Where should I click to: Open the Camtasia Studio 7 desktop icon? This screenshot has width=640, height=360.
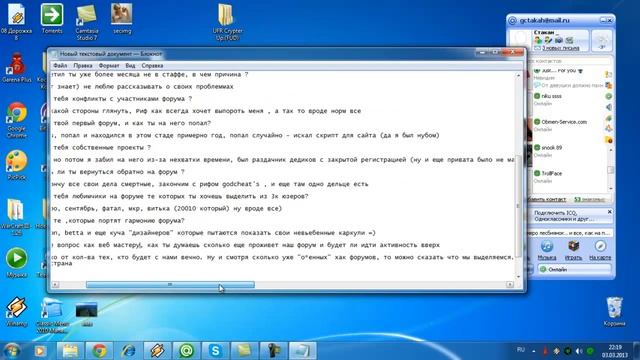87,22
